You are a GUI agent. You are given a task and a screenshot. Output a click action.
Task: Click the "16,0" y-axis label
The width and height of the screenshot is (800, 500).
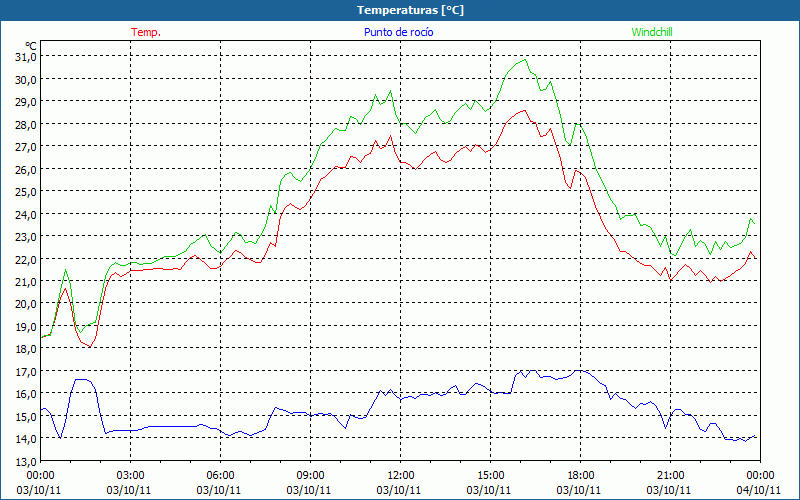pos(26,393)
